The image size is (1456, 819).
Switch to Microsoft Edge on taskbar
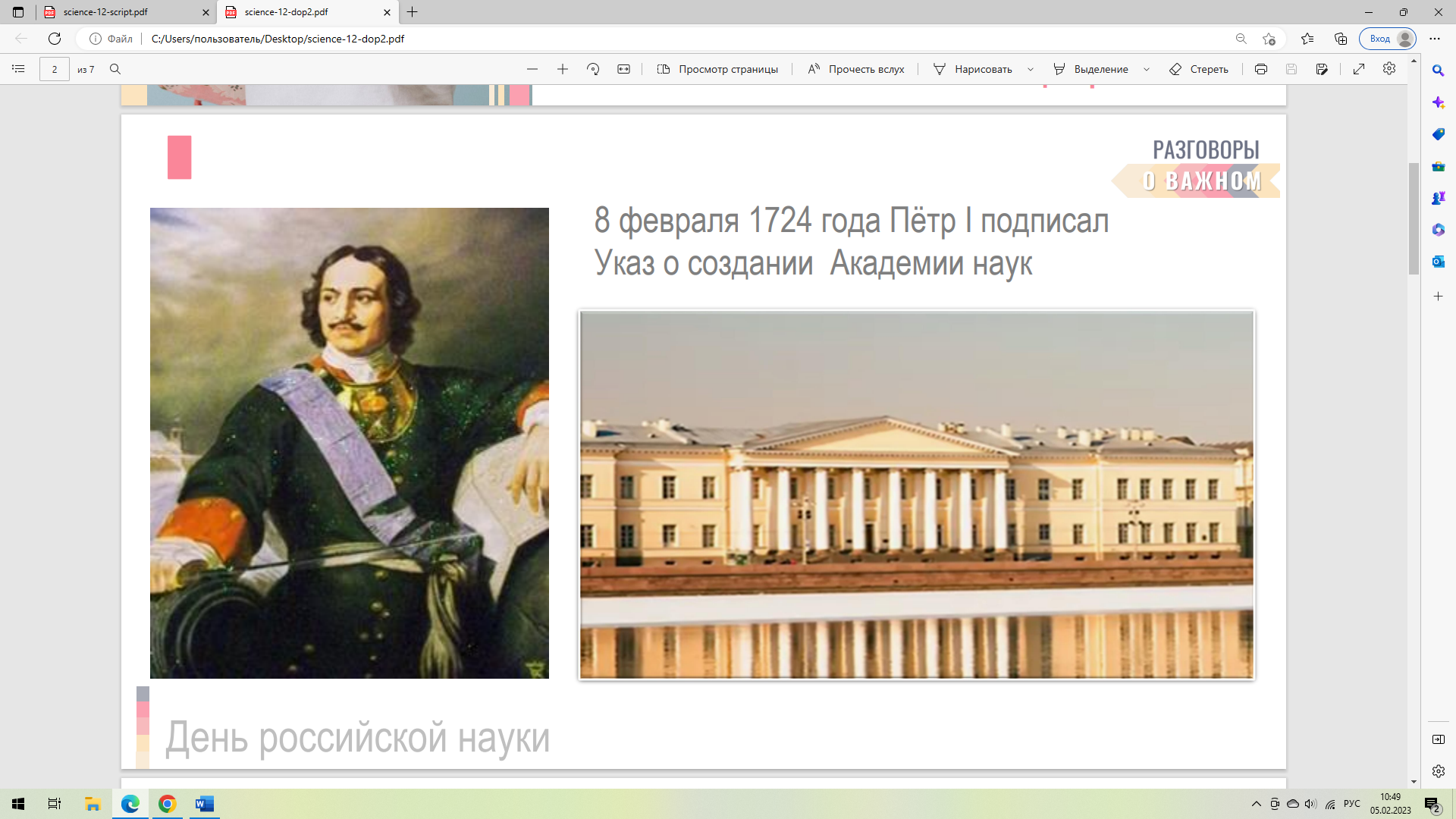coord(130,804)
